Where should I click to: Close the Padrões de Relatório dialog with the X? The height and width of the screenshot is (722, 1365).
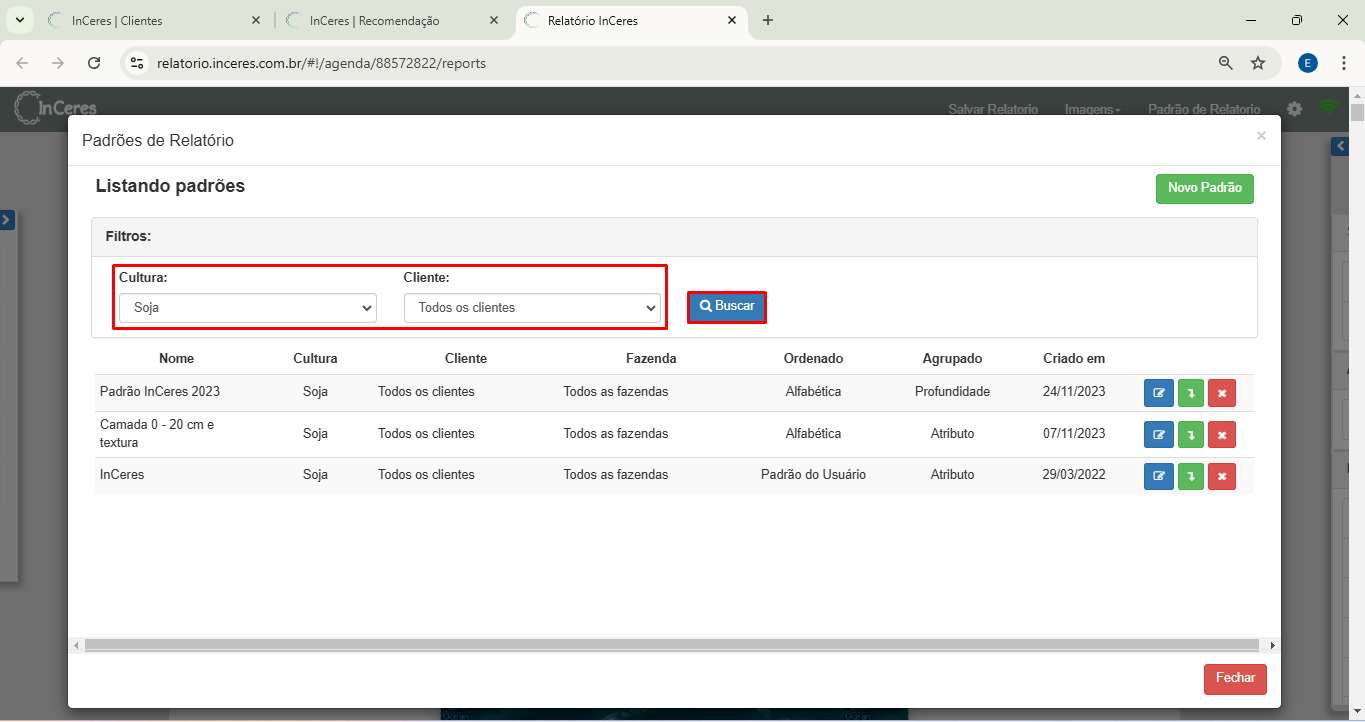[x=1261, y=136]
